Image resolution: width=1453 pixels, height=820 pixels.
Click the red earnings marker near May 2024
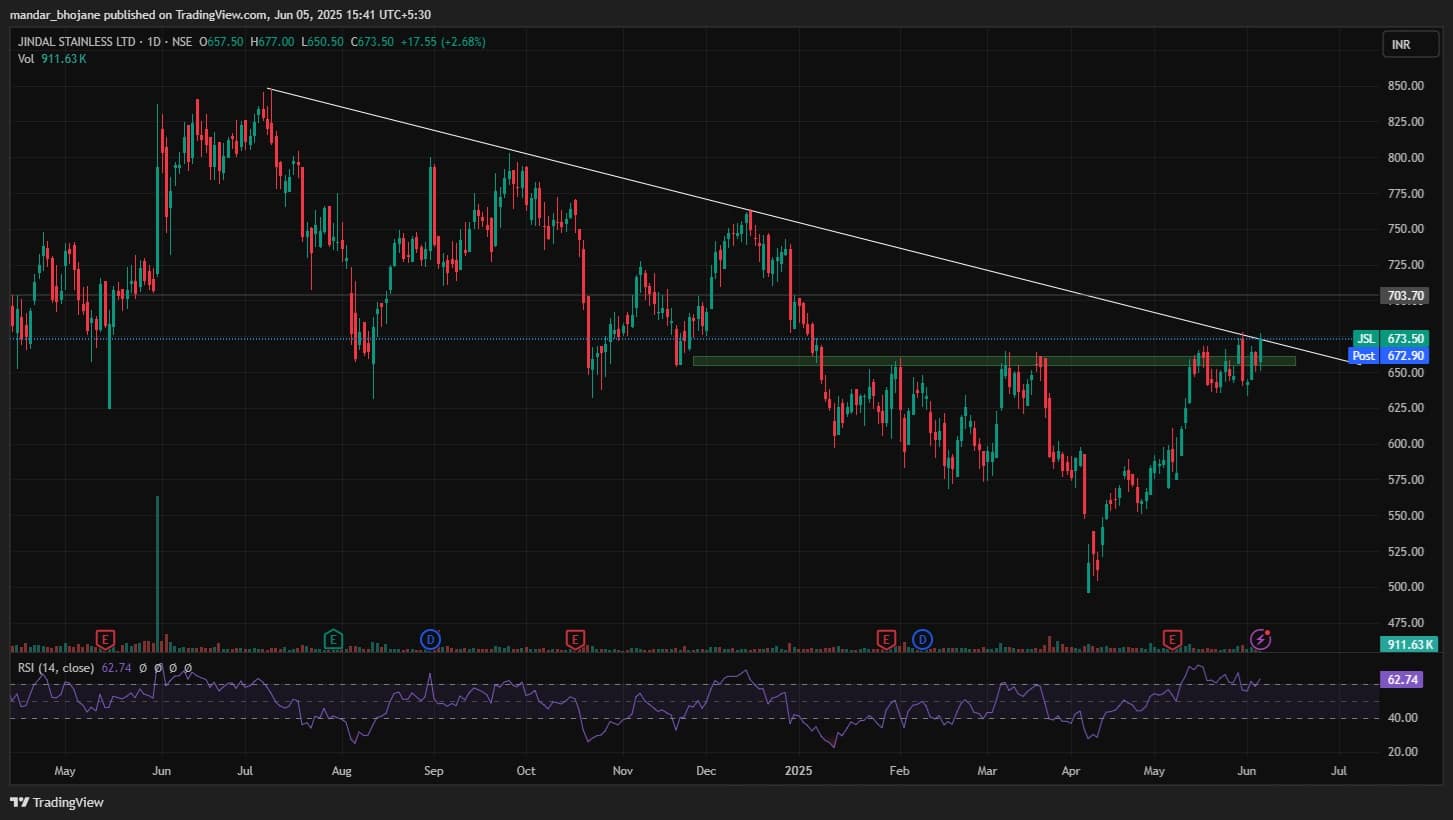pos(105,639)
